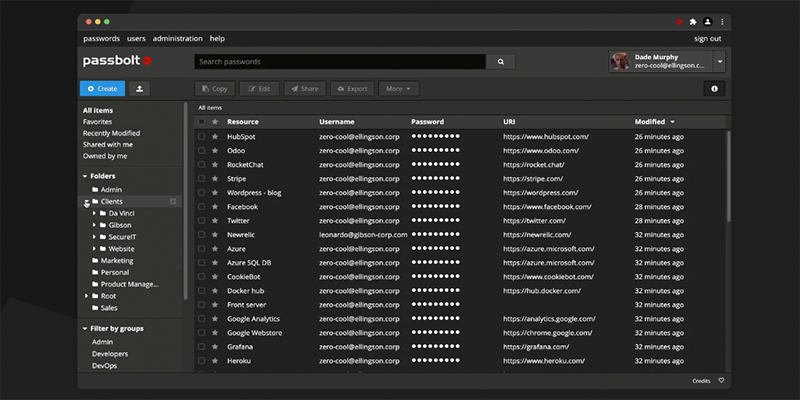The image size is (800, 400).
Task: Click the red passbolt extension icon
Action: 679,22
